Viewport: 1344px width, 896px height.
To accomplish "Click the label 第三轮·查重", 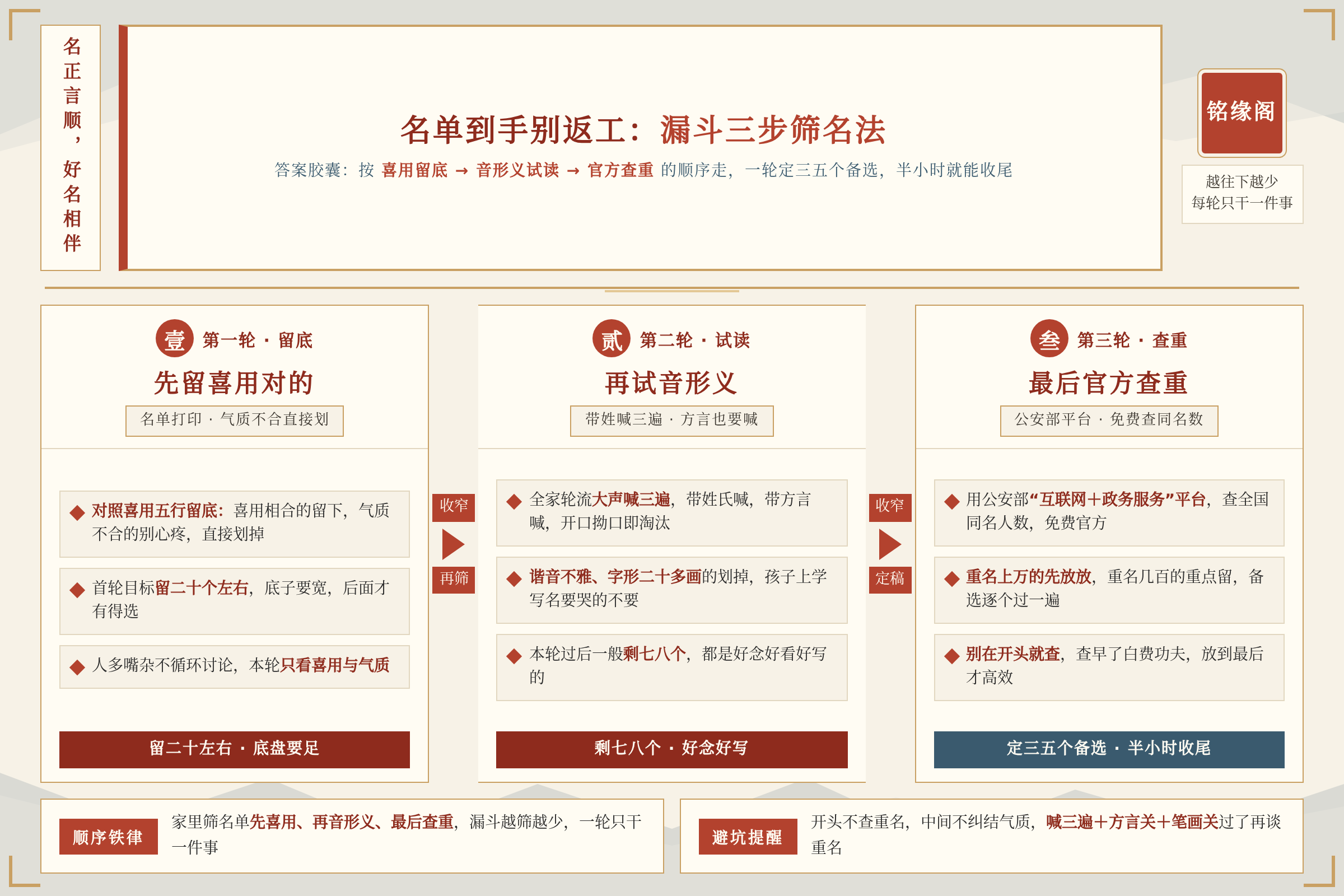I will coord(1132,340).
